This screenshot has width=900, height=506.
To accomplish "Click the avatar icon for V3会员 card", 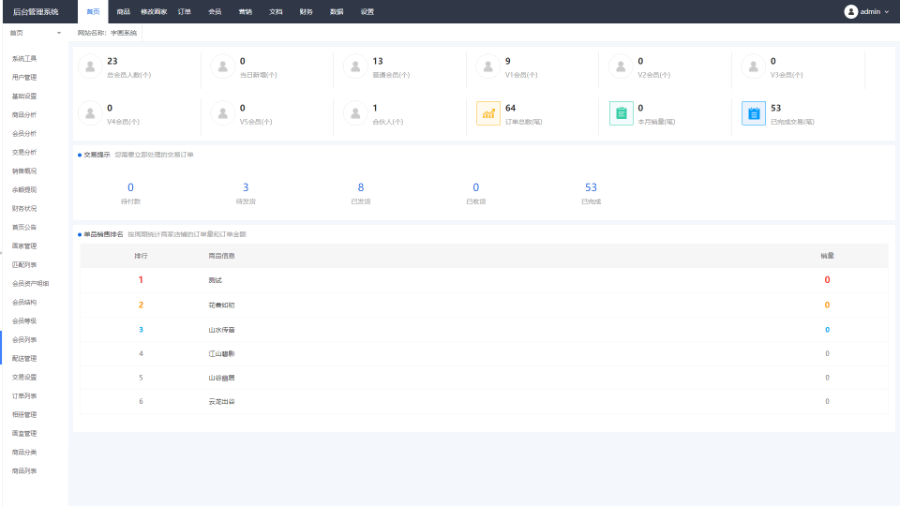I will coord(753,67).
